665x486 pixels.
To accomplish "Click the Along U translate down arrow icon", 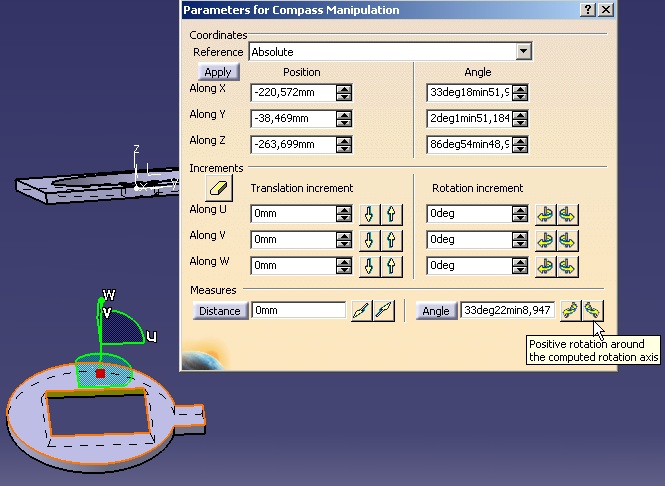I will [x=369, y=214].
